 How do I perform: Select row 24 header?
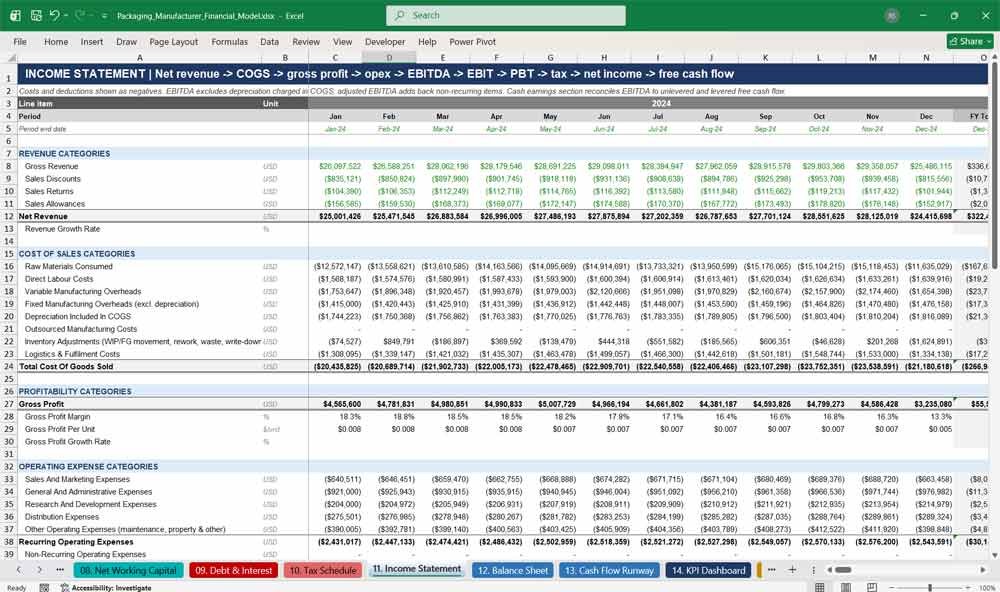[x=9, y=366]
